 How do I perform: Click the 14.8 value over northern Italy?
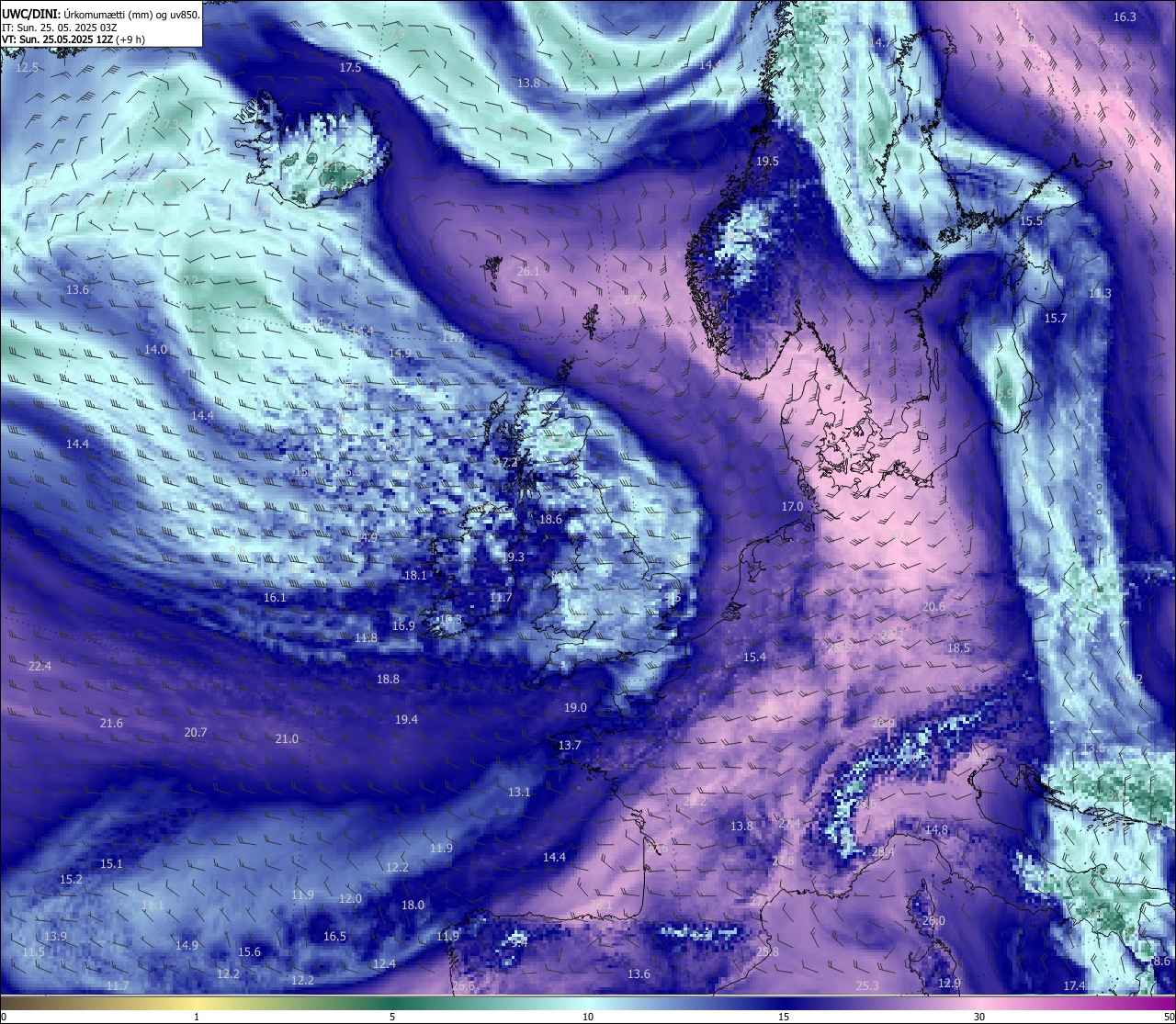pyautogui.click(x=936, y=830)
